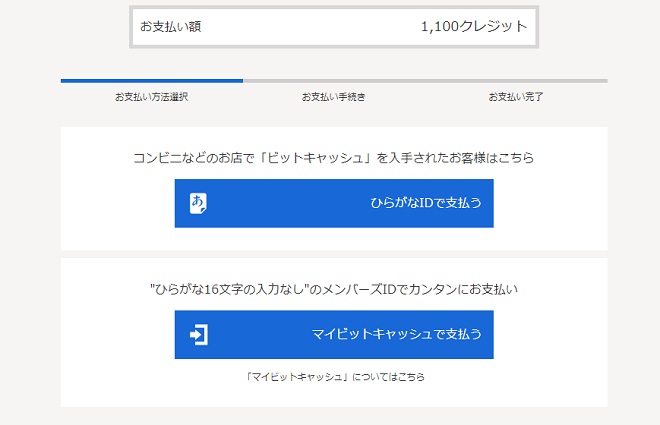Click the blue filled progress bar segment
The height and width of the screenshot is (425, 660).
tap(151, 80)
